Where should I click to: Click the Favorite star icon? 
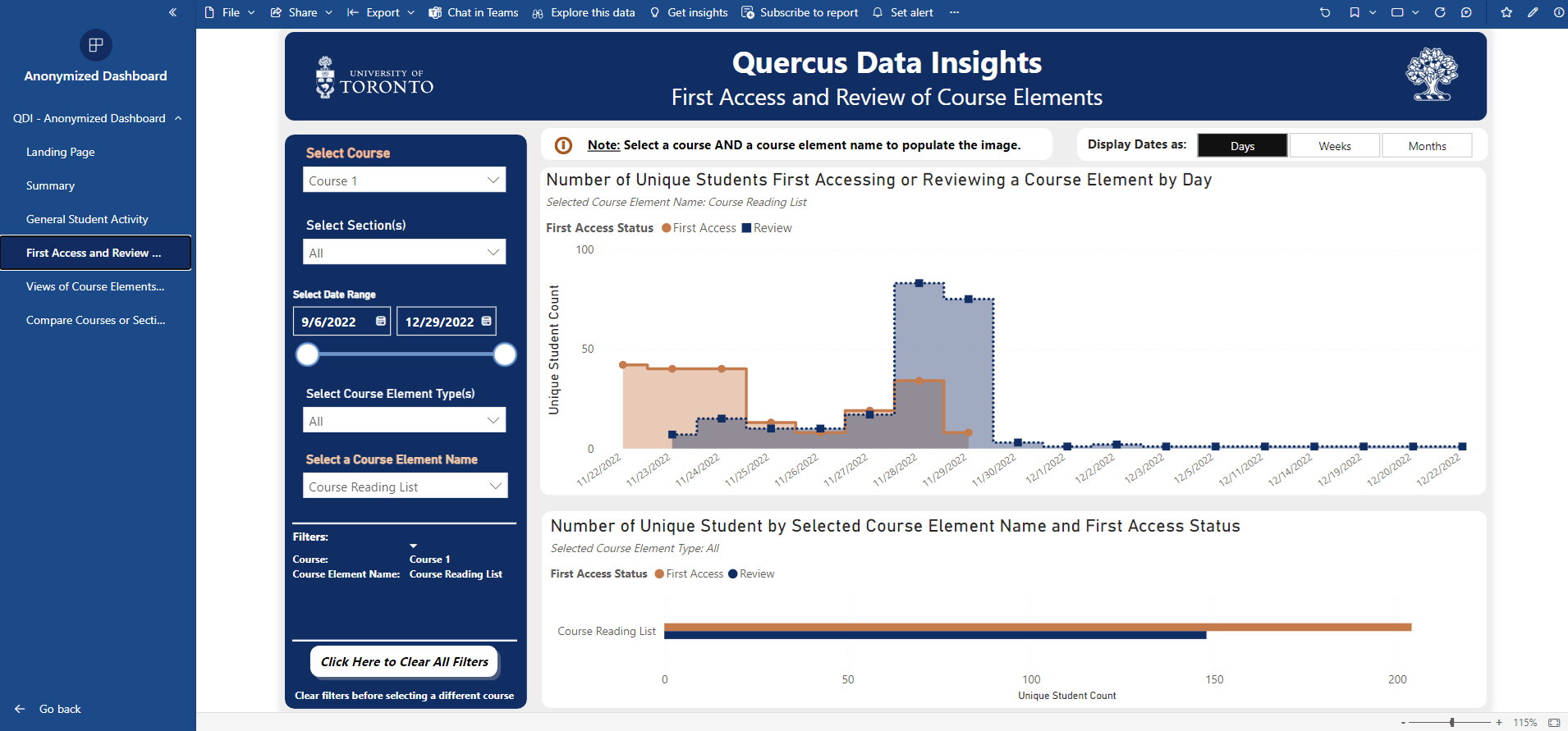click(x=1506, y=12)
